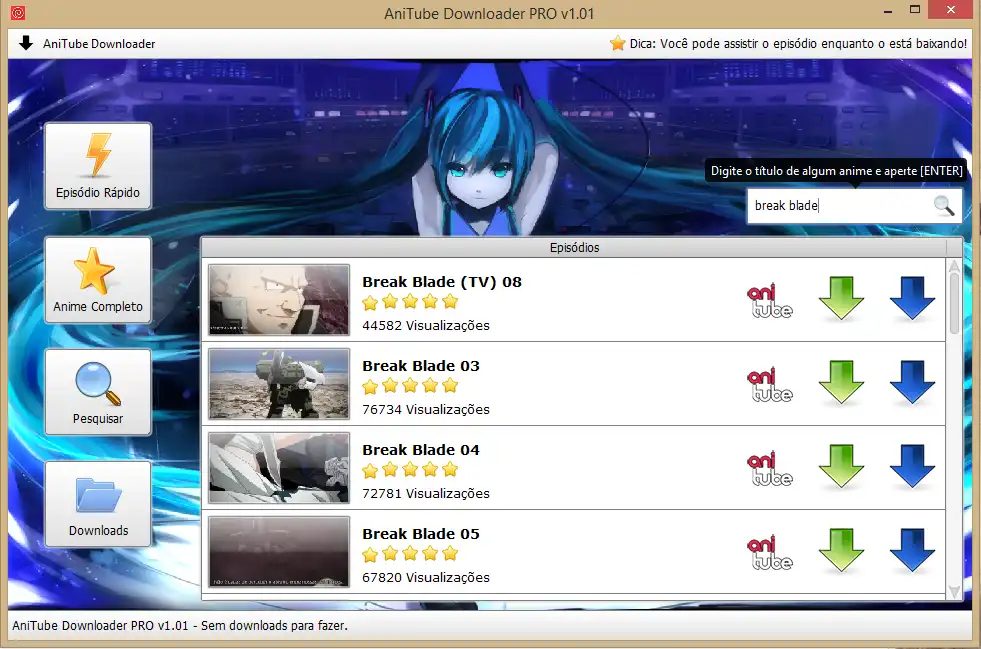The width and height of the screenshot is (981, 649).
Task: Click the episode list scrollbar down arrow
Action: pos(954,591)
